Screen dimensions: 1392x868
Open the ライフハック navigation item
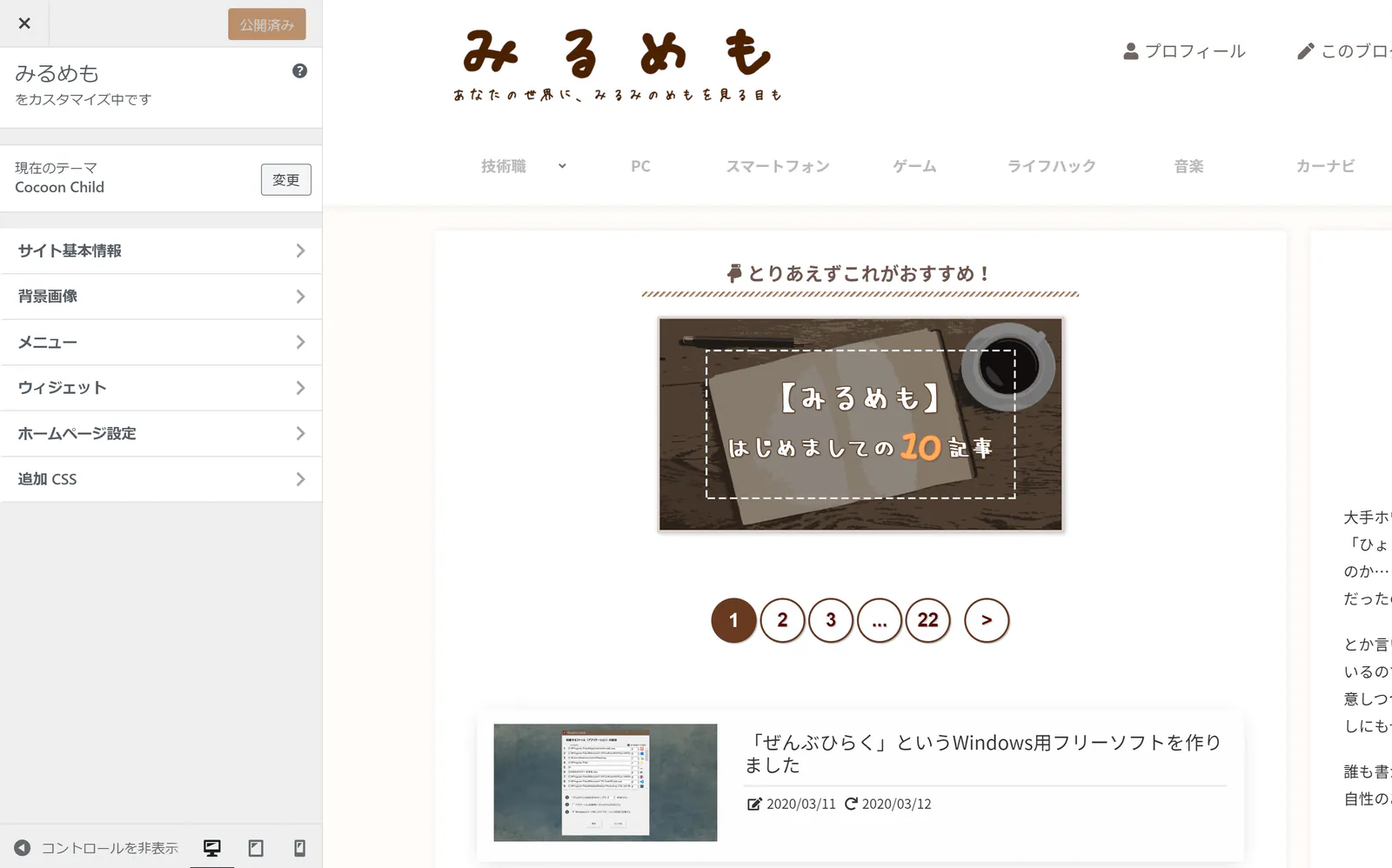pyautogui.click(x=1051, y=166)
